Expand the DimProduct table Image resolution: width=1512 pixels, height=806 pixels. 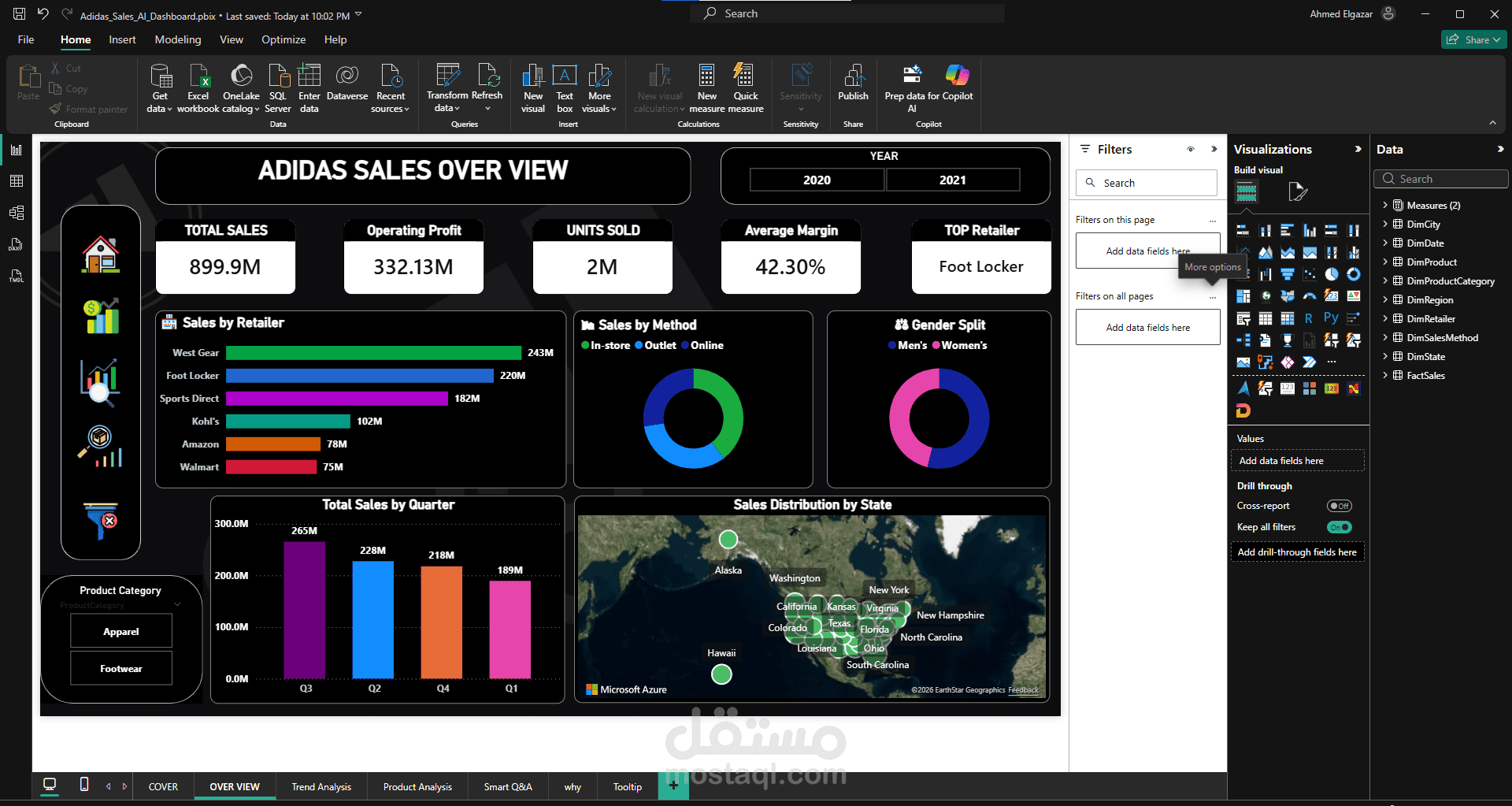pyautogui.click(x=1385, y=262)
